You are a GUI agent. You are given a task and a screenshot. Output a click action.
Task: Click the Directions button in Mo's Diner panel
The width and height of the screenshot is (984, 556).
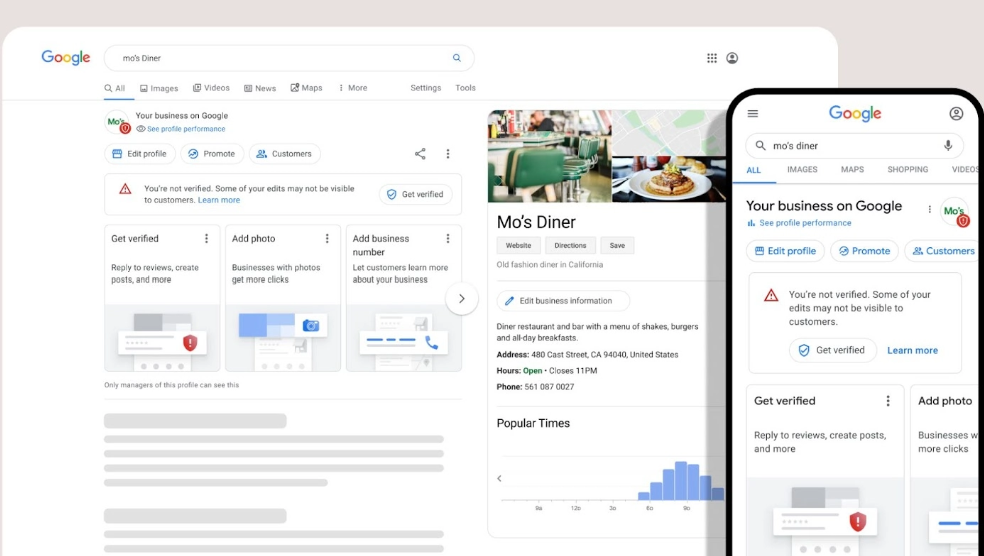(x=570, y=245)
